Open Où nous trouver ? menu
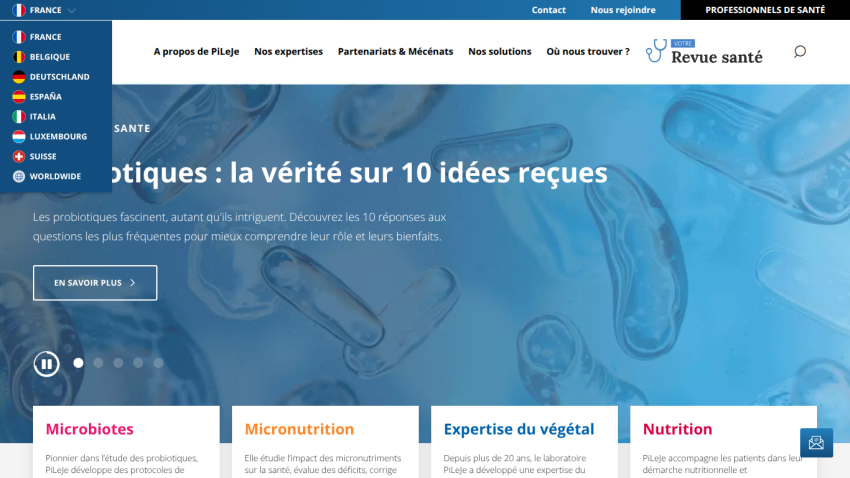Viewport: 850px width, 478px height. click(588, 51)
